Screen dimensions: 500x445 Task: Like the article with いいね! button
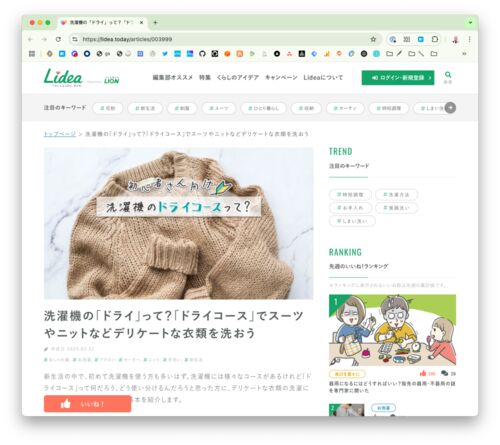point(87,404)
